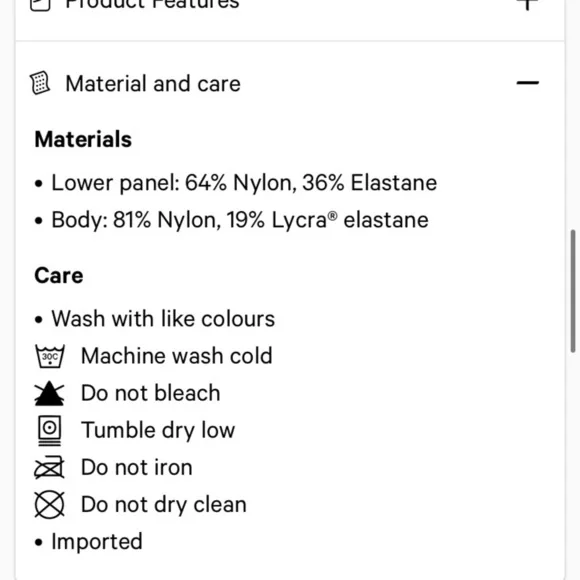
Task: Click the tumble dry low icon
Action: [50, 431]
